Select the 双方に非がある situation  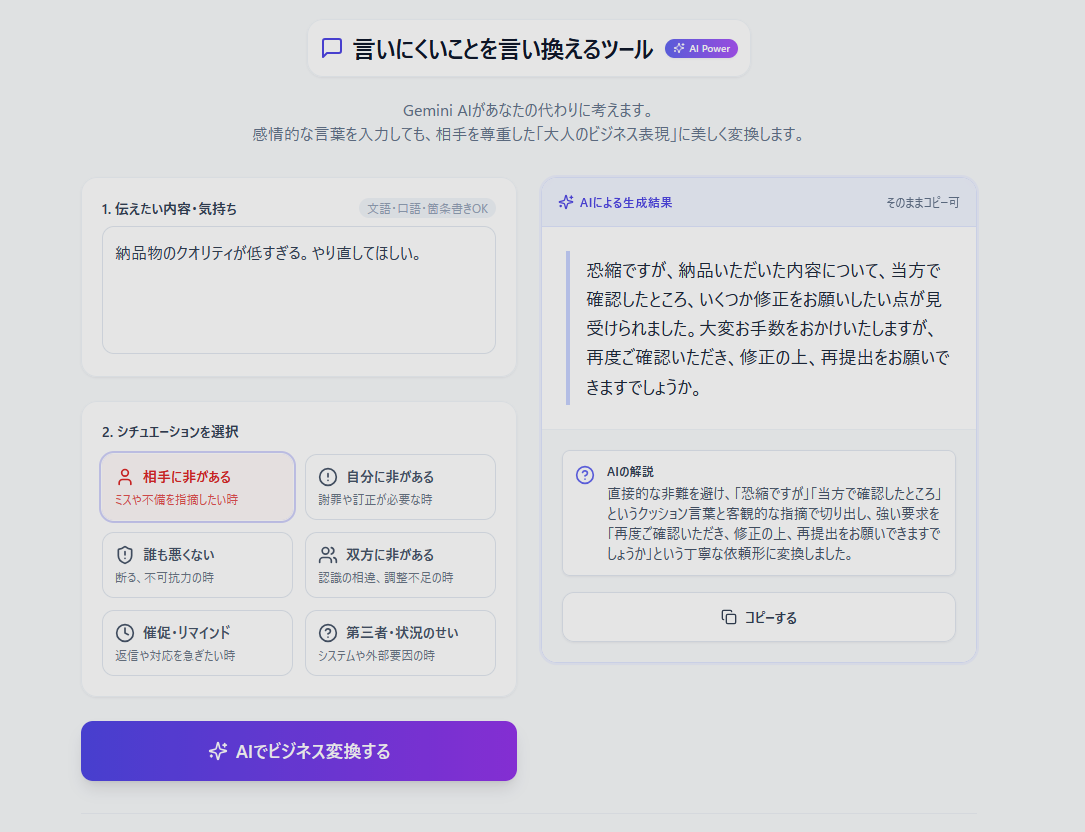coord(400,565)
